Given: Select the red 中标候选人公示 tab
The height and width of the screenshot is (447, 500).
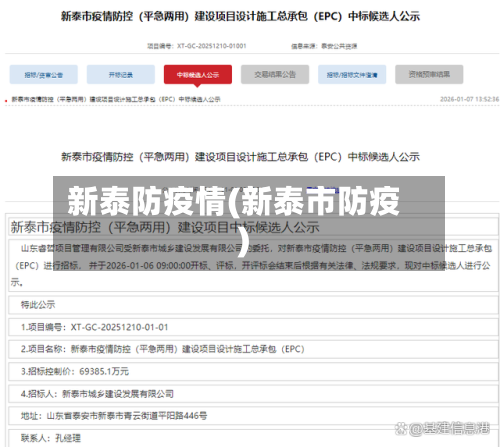Looking at the screenshot, I should (198, 74).
